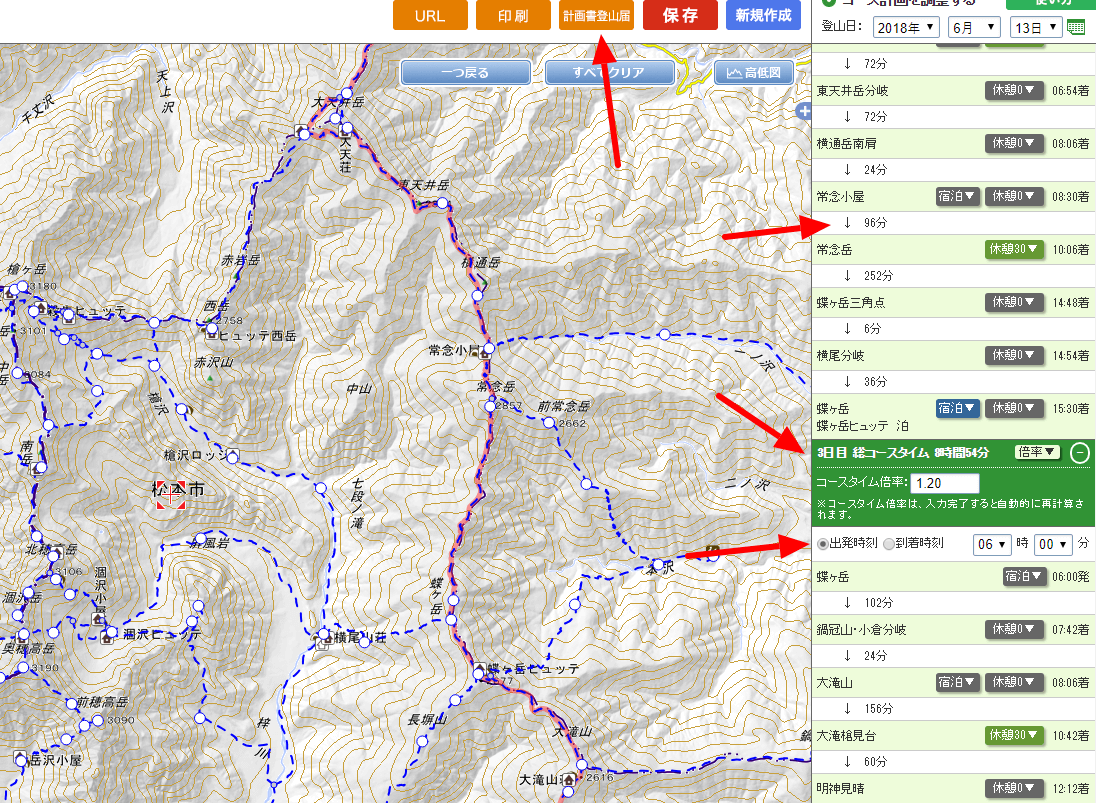Screen dimensions: 1096x803
Task: Open the year dropdown showing 2018年
Action: [906, 27]
